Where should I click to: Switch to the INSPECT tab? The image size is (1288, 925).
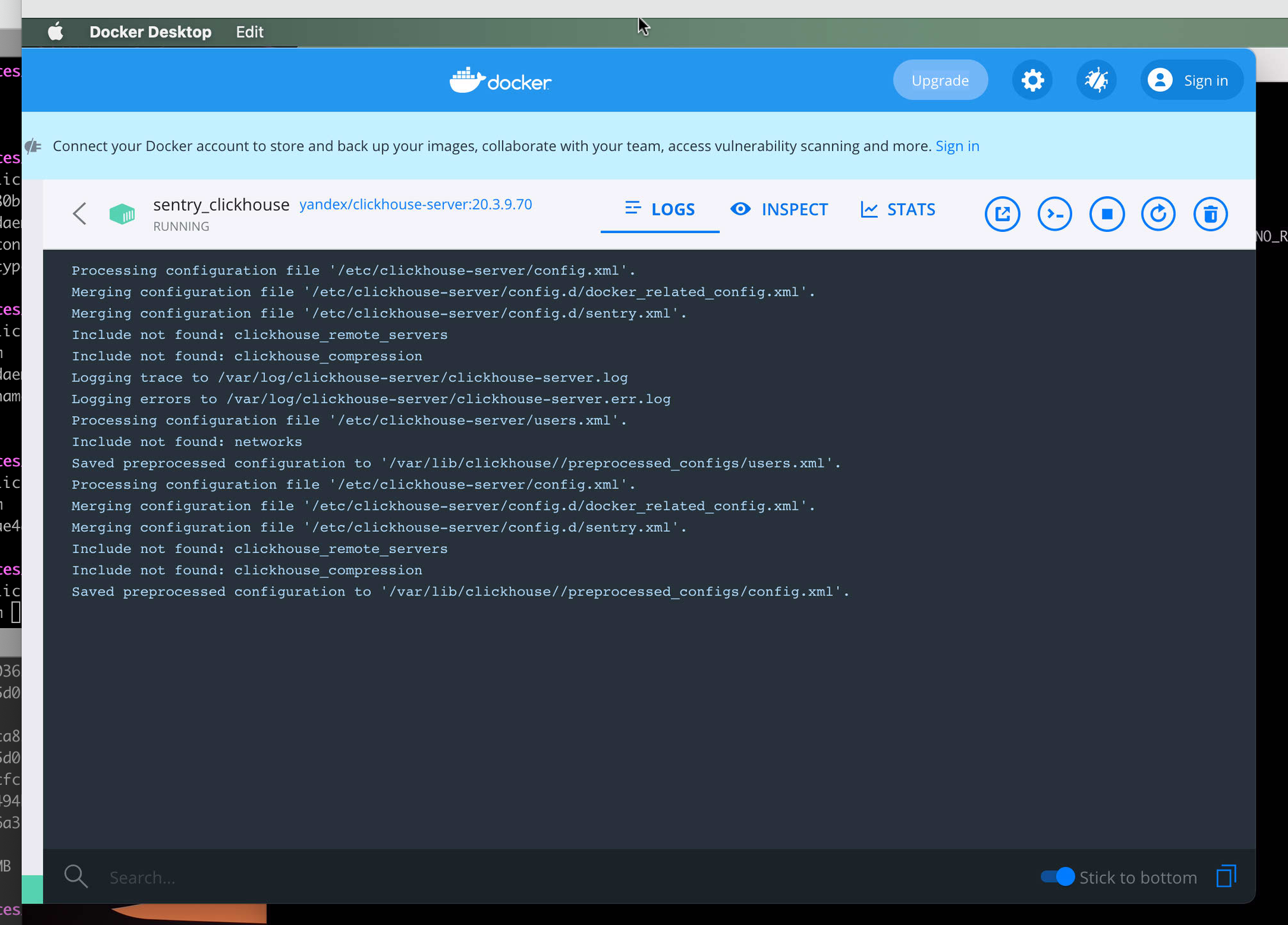click(x=779, y=210)
